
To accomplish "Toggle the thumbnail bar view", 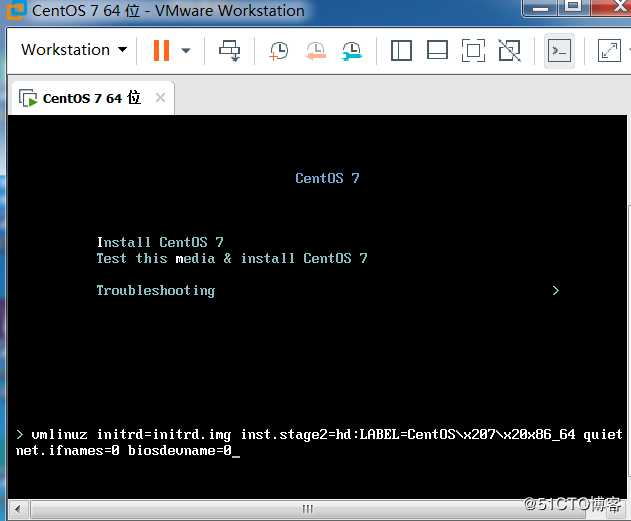I will coord(437,51).
